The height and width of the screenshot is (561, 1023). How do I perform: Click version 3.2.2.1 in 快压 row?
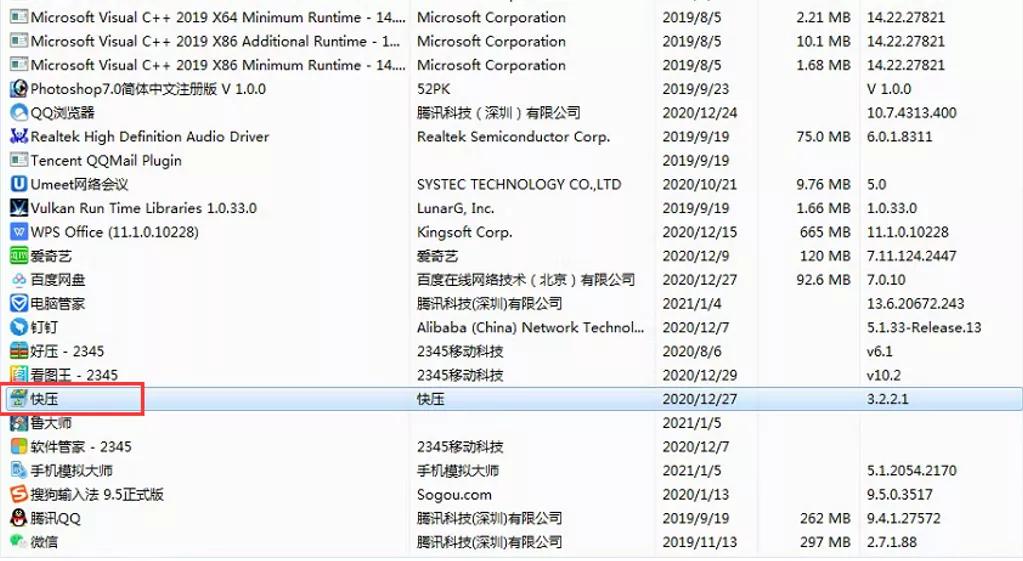click(887, 399)
